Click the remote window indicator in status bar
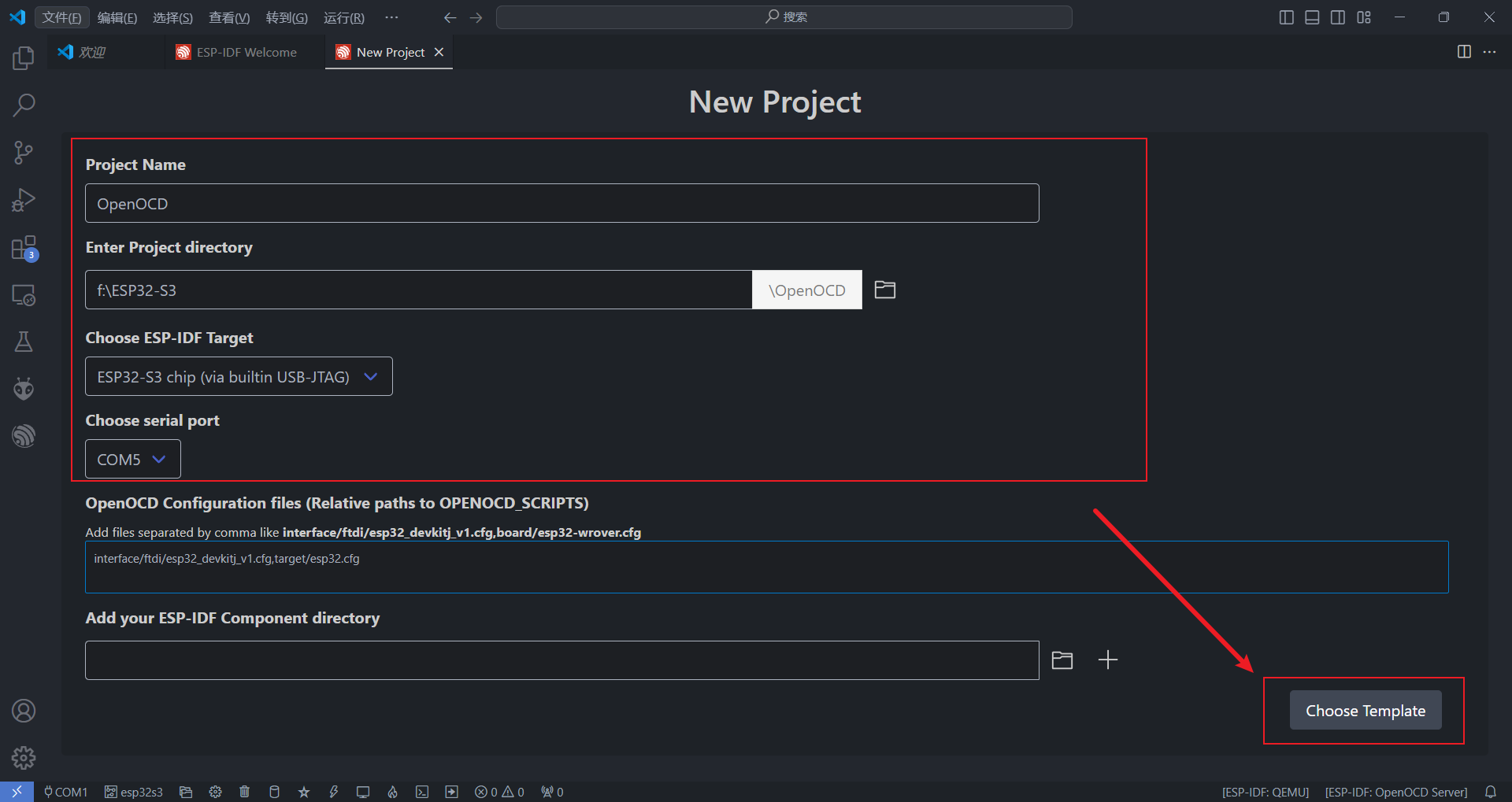The height and width of the screenshot is (802, 1512). point(17,792)
